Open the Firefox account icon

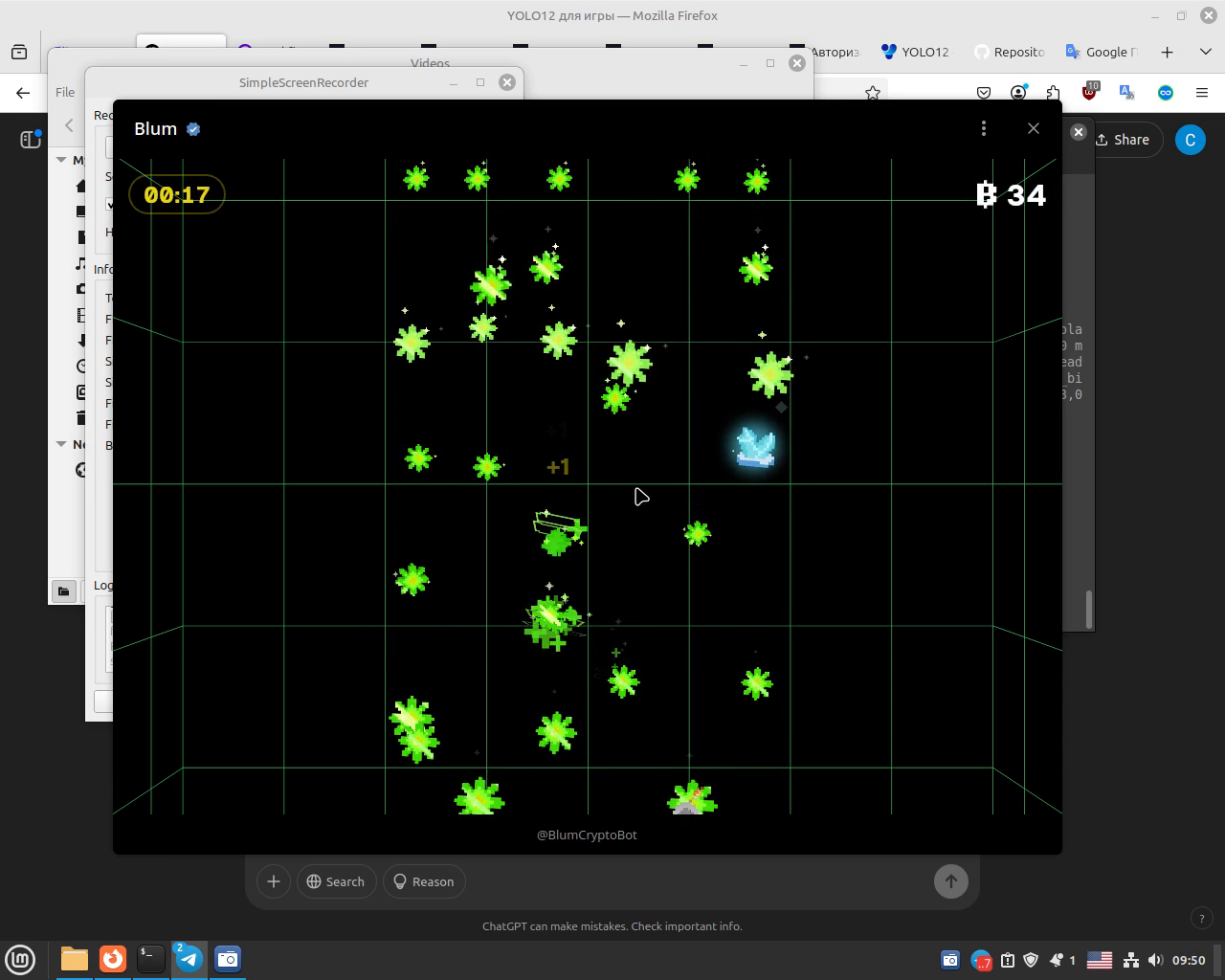tap(1018, 93)
